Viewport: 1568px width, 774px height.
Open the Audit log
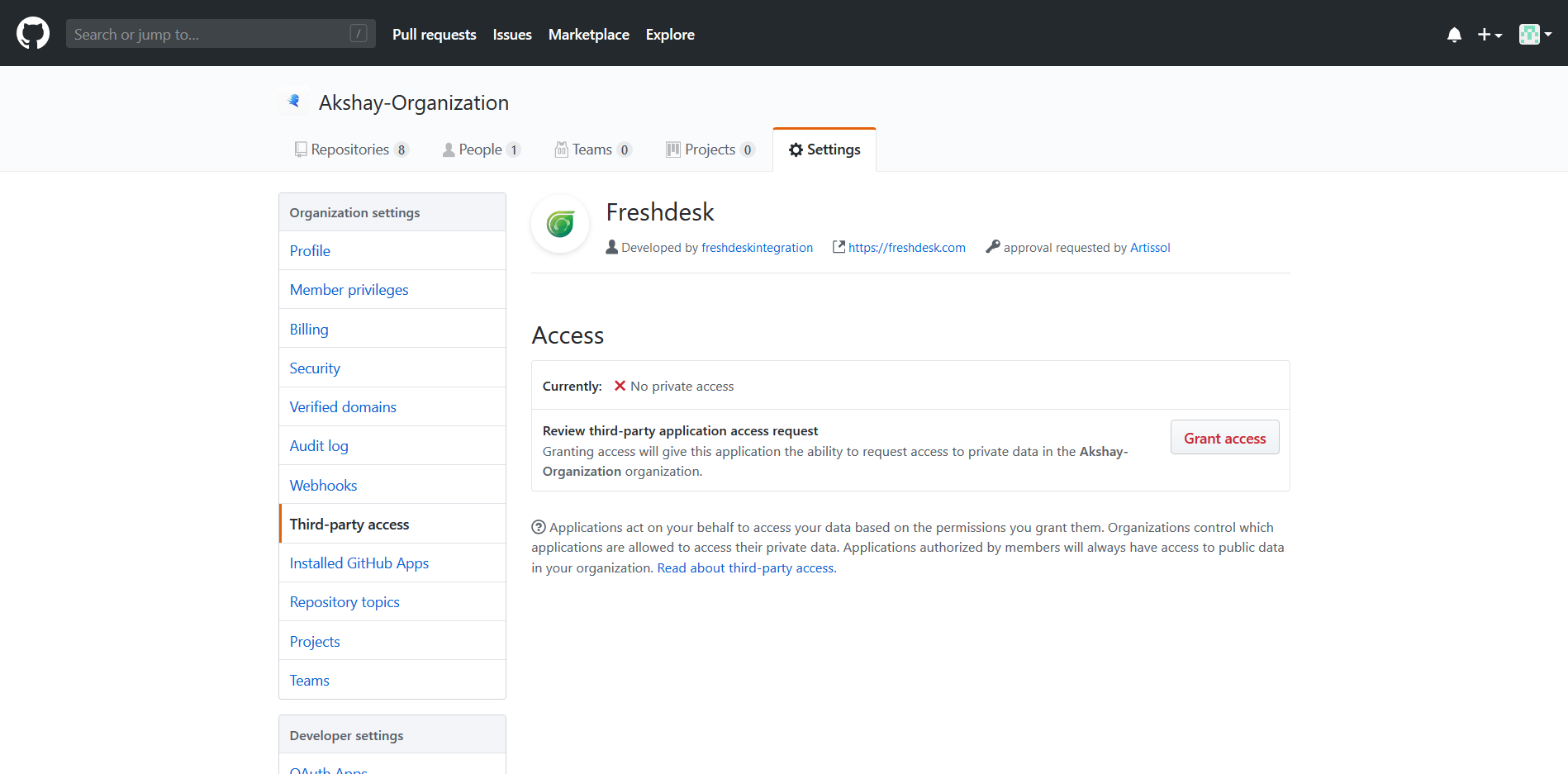pyautogui.click(x=392, y=446)
